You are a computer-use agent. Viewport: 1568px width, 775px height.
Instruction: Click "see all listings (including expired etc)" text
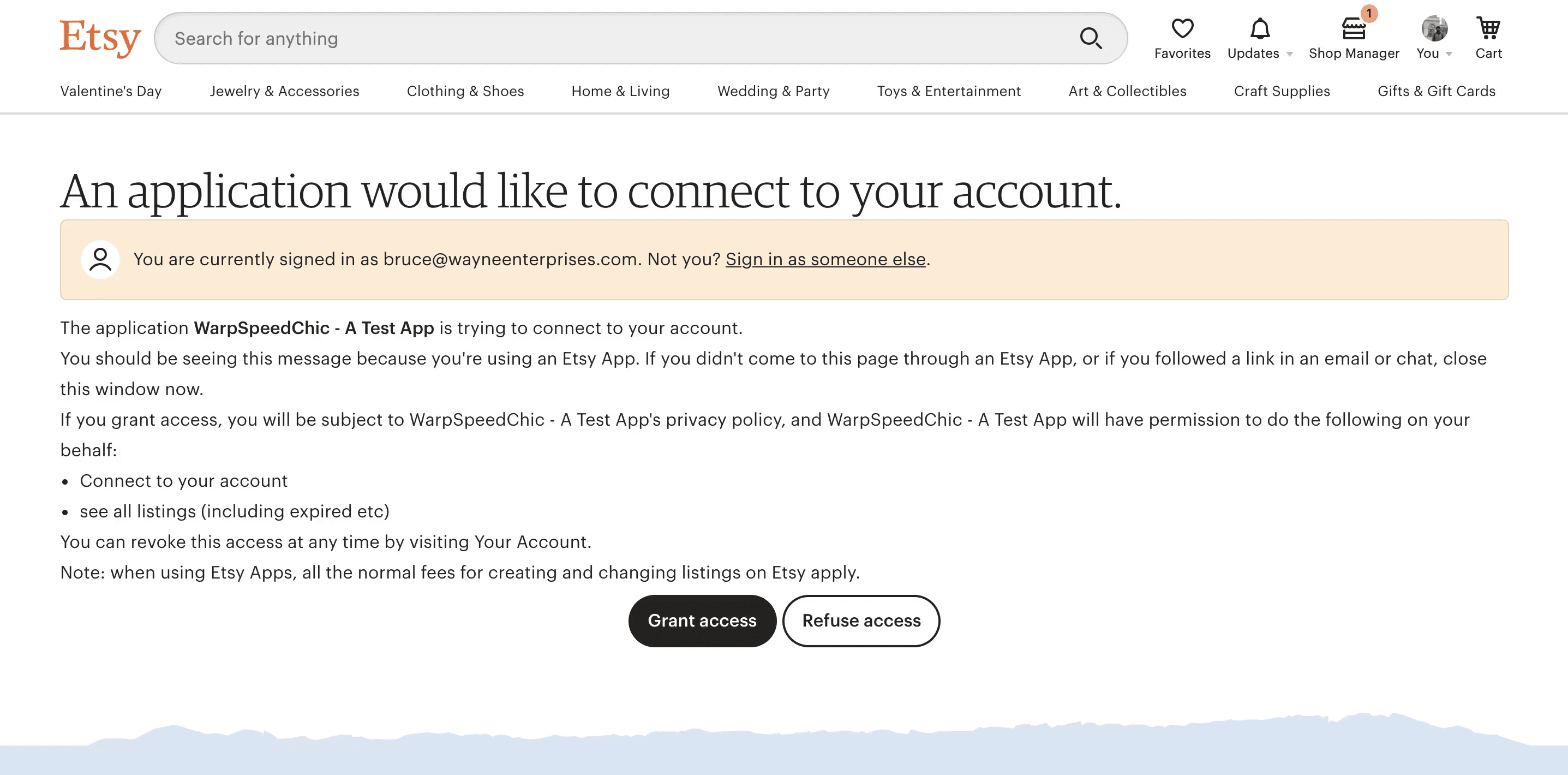(x=235, y=511)
